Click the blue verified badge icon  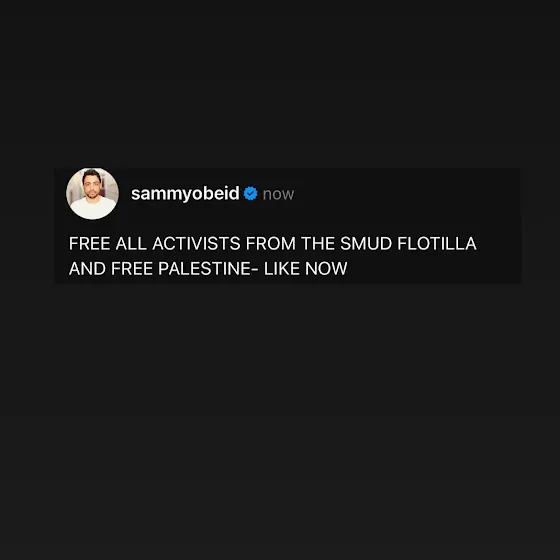(x=251, y=193)
